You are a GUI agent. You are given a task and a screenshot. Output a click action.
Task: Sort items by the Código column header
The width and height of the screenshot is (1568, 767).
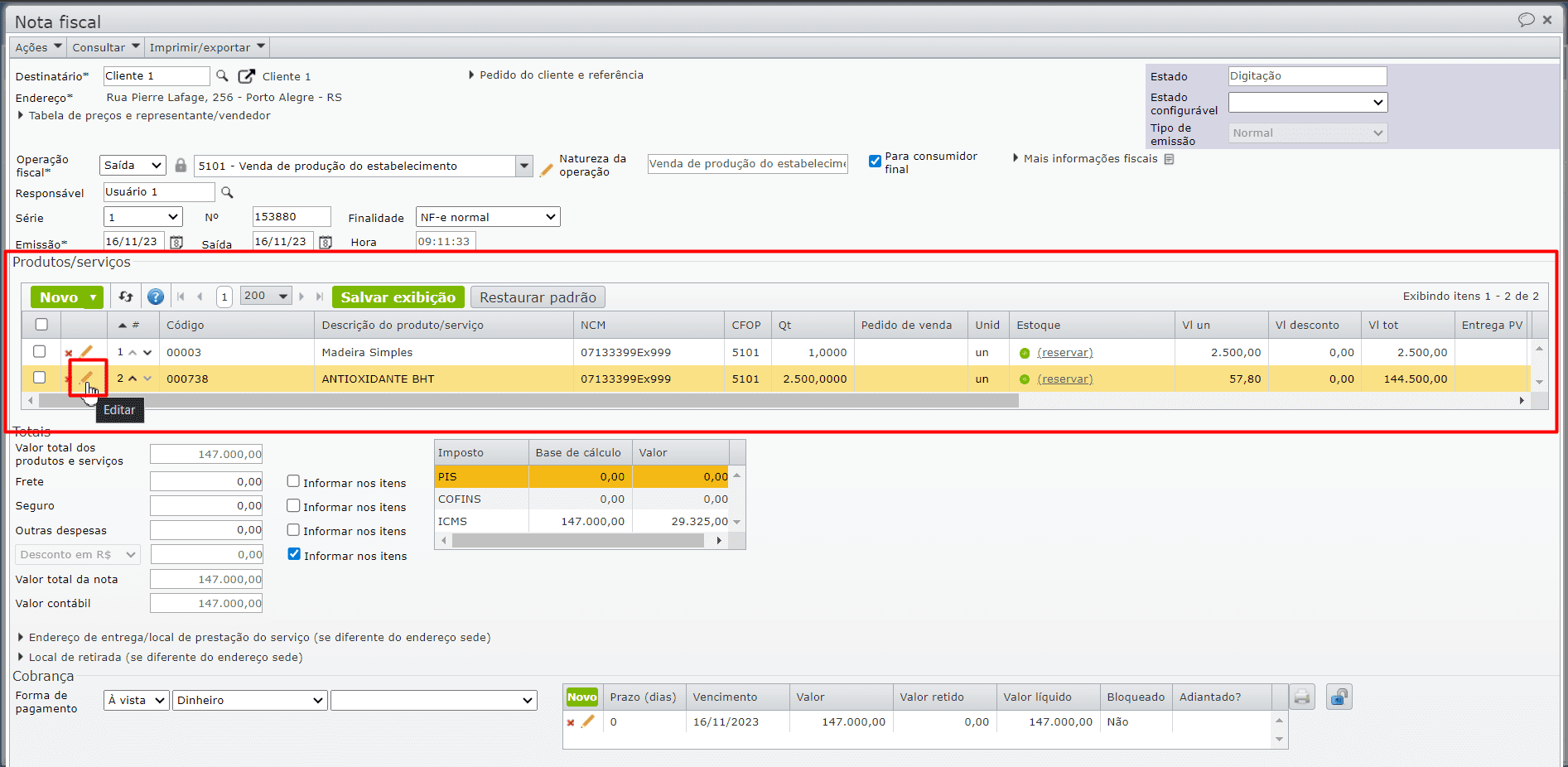point(236,326)
